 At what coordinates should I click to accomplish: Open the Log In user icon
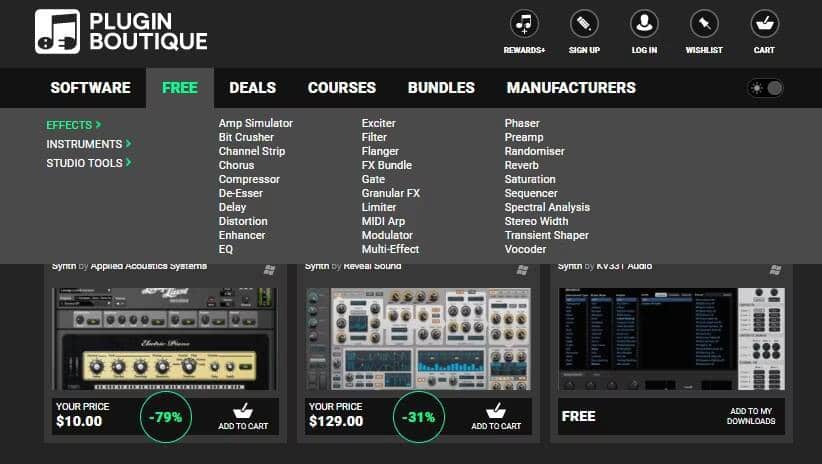(x=644, y=24)
